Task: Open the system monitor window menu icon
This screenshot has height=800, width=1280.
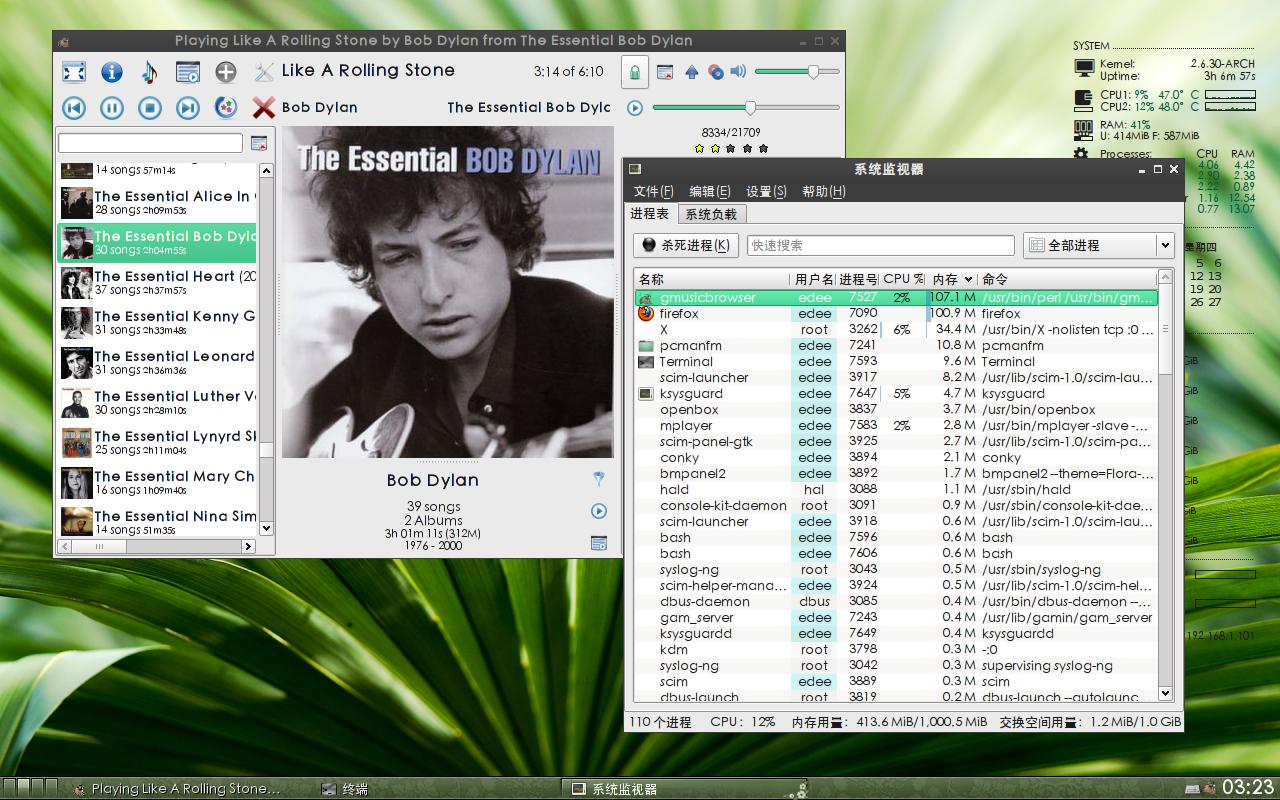Action: tap(634, 169)
